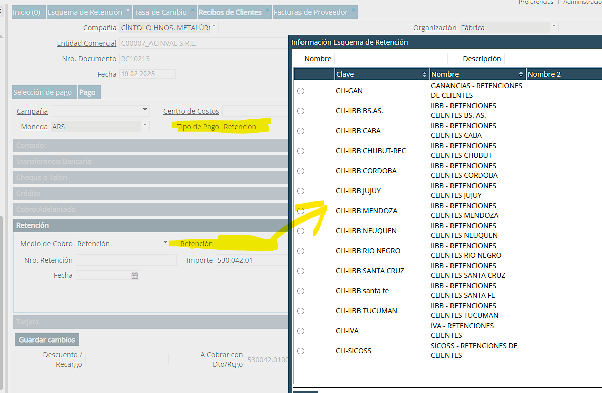Image resolution: width=602 pixels, height=393 pixels.
Task: Expand the Cobro Adelantado section
Action: [x=150, y=210]
